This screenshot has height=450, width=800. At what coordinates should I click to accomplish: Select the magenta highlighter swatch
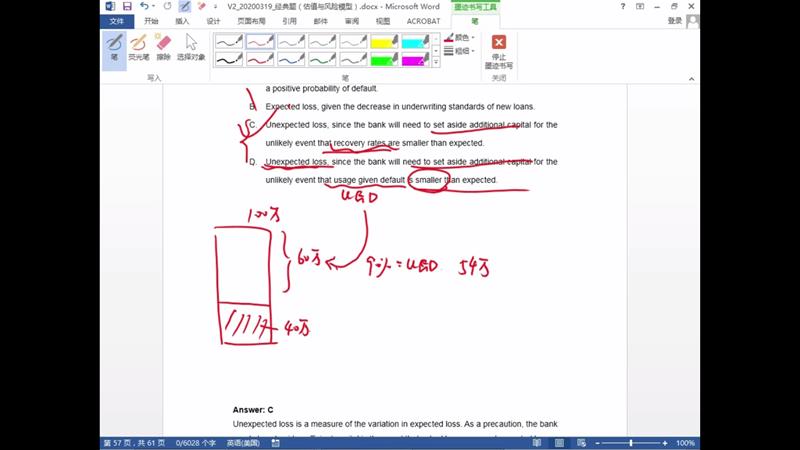click(x=416, y=59)
